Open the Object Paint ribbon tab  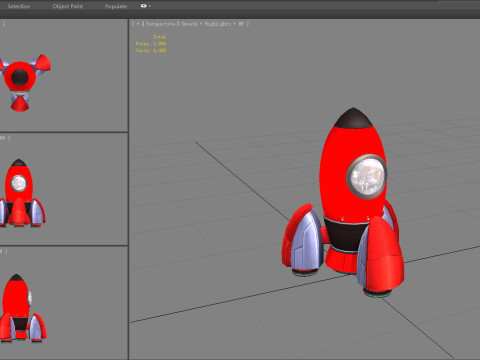pyautogui.click(x=68, y=6)
